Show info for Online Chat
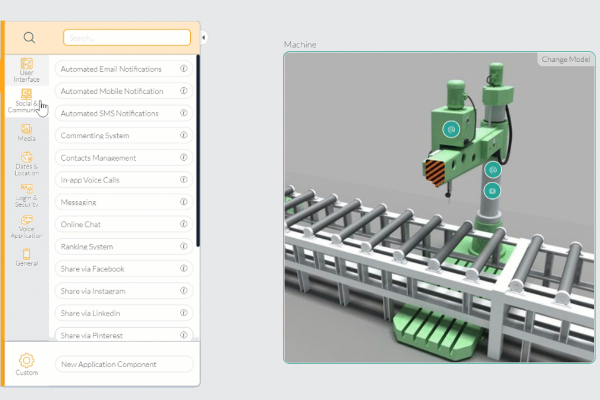The width and height of the screenshot is (600, 400). [184, 224]
